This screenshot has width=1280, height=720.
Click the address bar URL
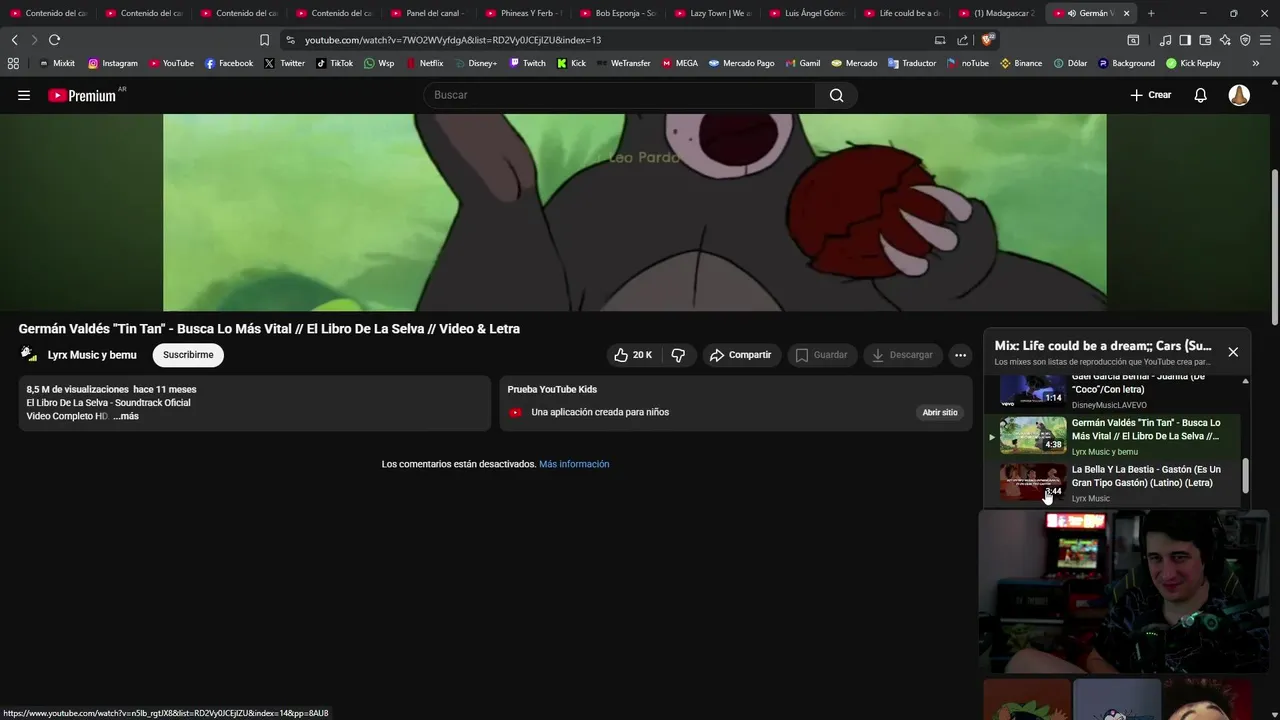453,40
